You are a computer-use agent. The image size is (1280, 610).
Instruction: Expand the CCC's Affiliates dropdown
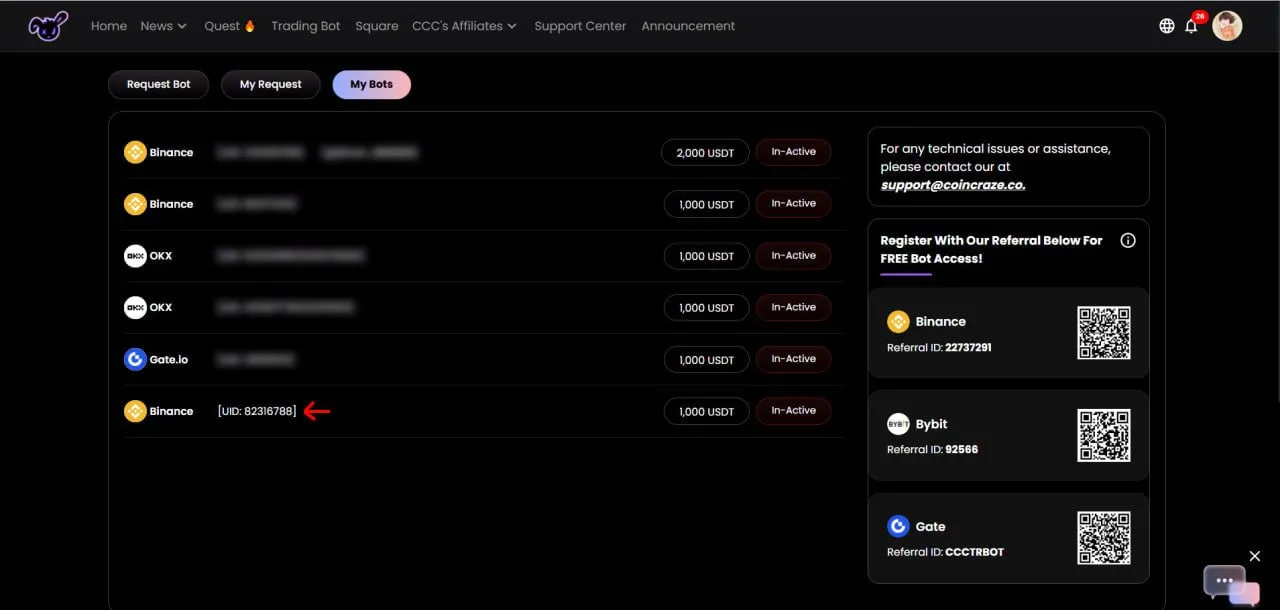coord(464,26)
